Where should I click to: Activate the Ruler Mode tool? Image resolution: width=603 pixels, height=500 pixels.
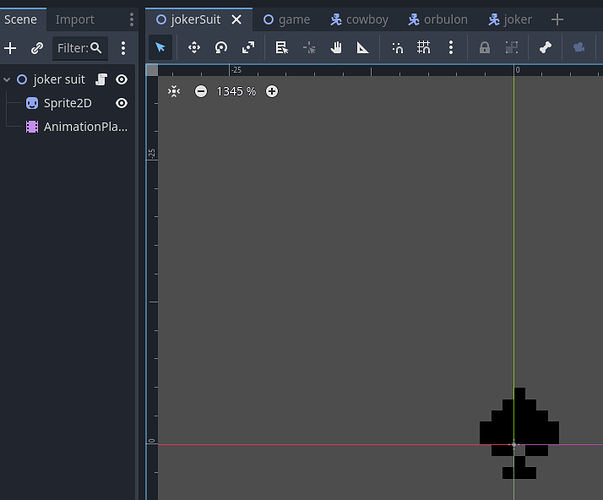click(x=362, y=48)
